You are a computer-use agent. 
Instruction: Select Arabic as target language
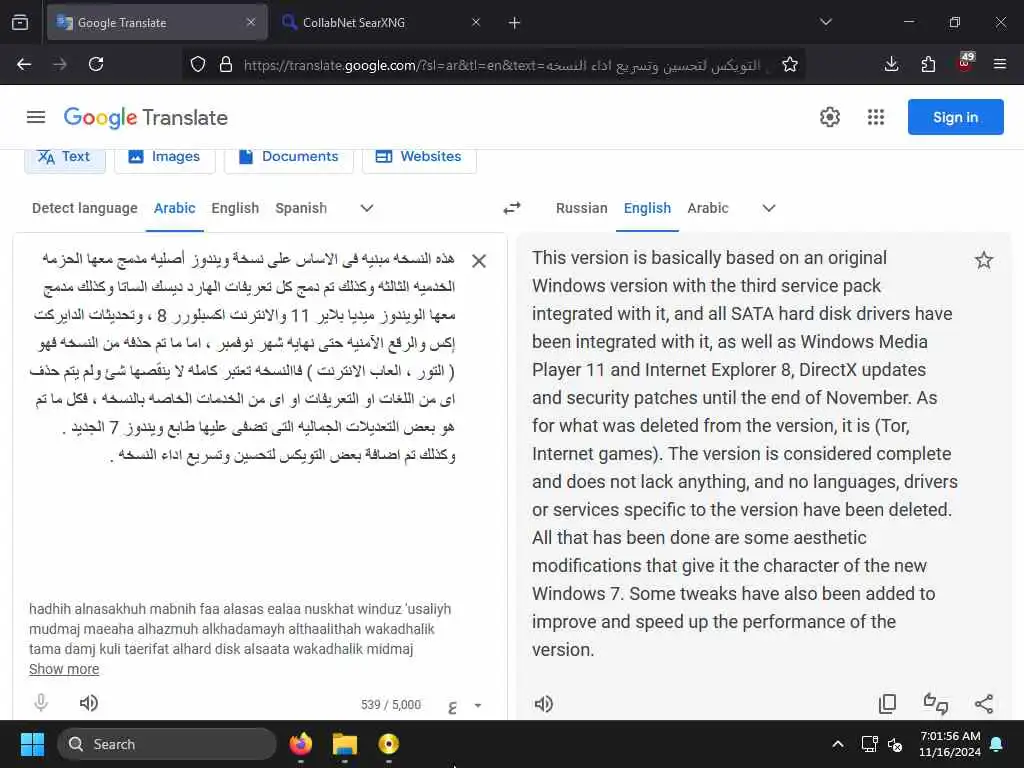[707, 208]
